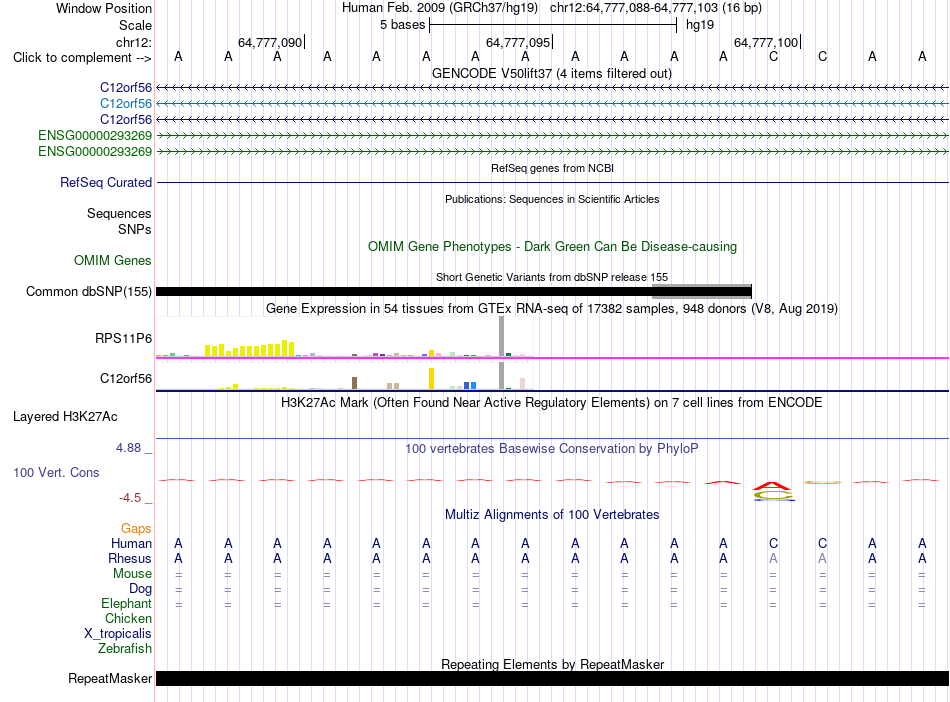Click the 'OMIM Gene Phenotypes' green title
Image resolution: width=950 pixels, height=702 pixels.
click(x=552, y=247)
